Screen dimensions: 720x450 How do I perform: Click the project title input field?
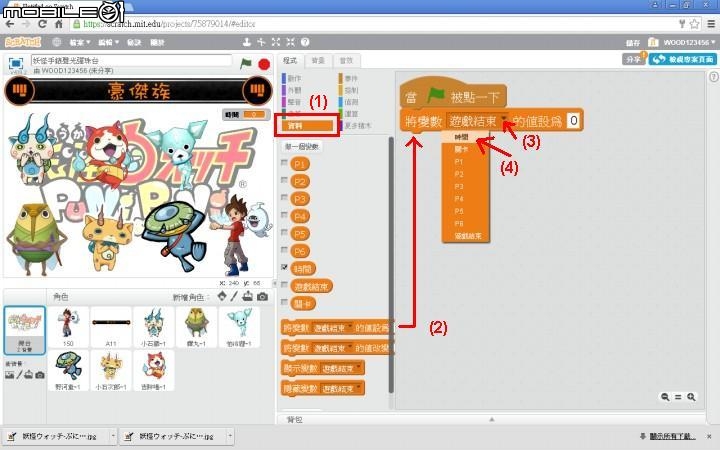[x=131, y=60]
